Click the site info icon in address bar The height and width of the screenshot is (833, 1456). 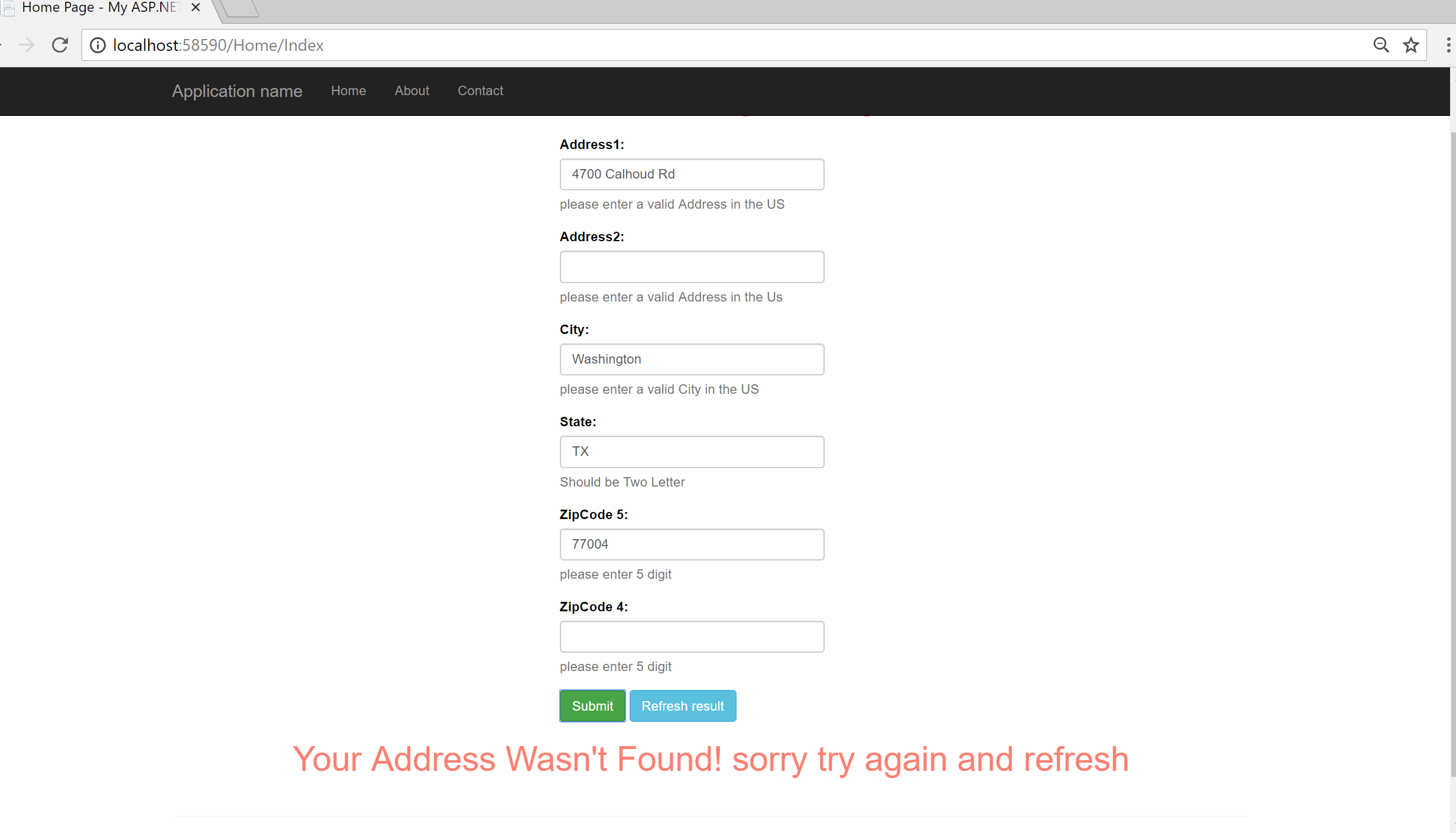click(98, 45)
